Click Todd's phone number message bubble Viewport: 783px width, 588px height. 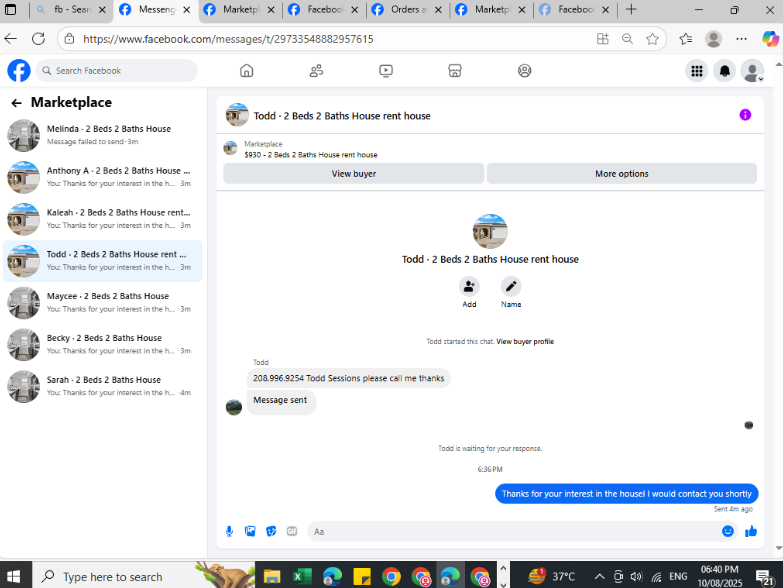[349, 378]
